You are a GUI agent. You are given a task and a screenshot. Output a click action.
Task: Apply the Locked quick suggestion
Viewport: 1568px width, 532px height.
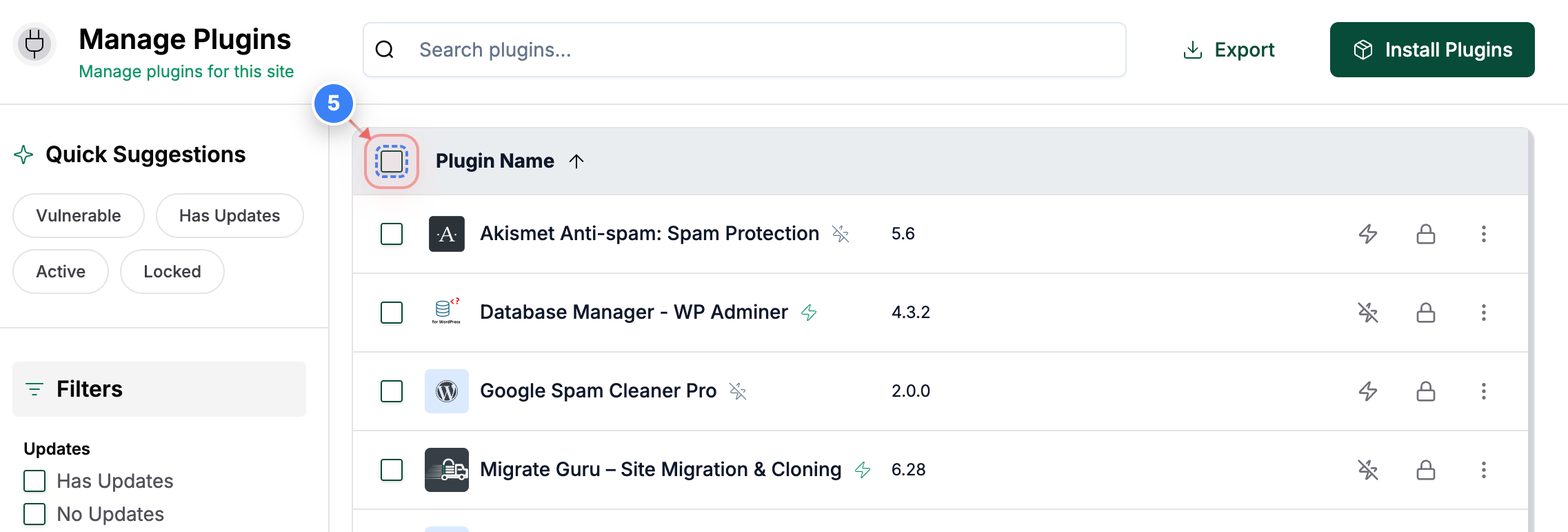(x=172, y=272)
